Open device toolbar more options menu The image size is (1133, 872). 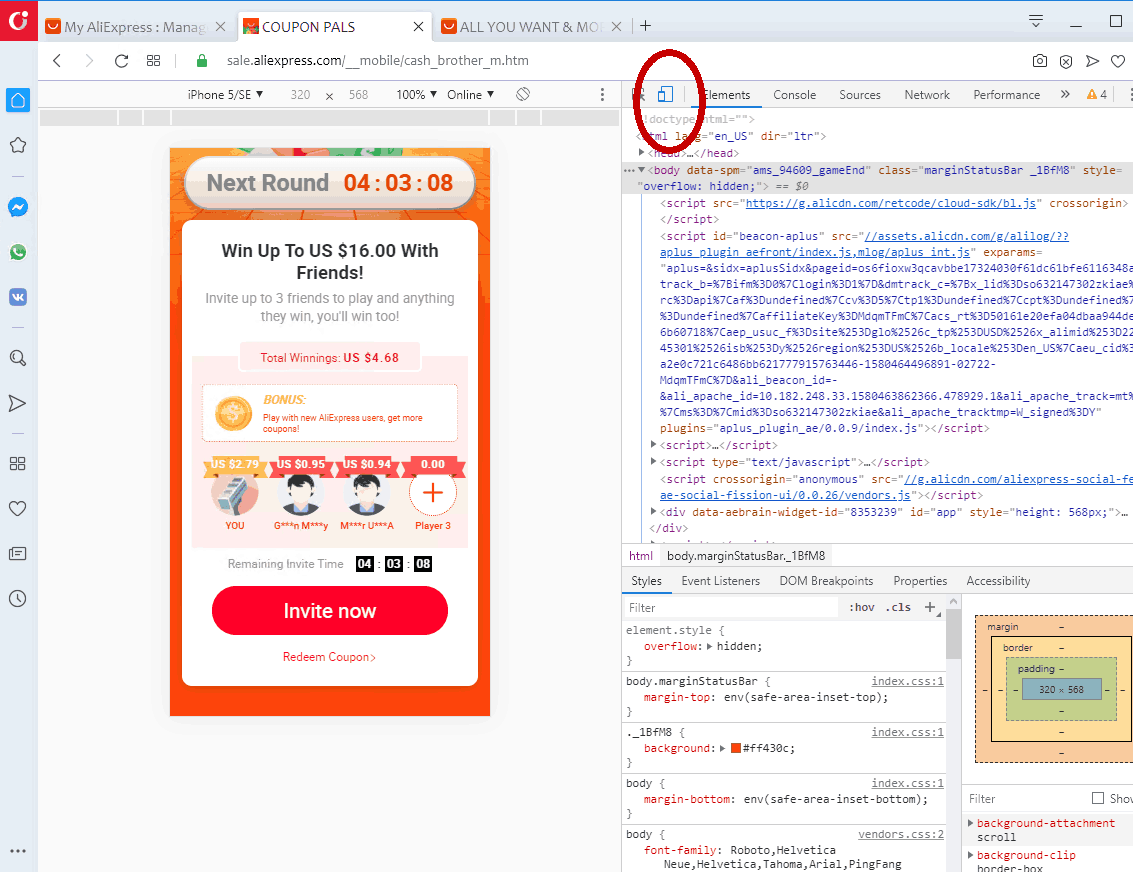pos(602,95)
